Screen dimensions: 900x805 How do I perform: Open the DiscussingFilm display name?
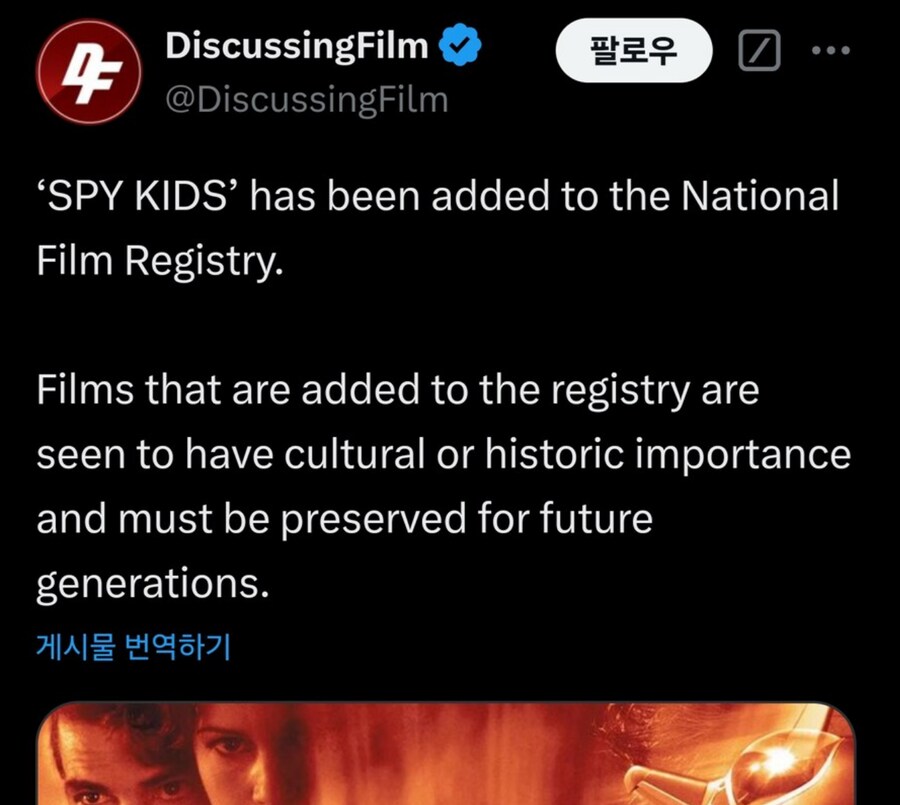[x=297, y=45]
